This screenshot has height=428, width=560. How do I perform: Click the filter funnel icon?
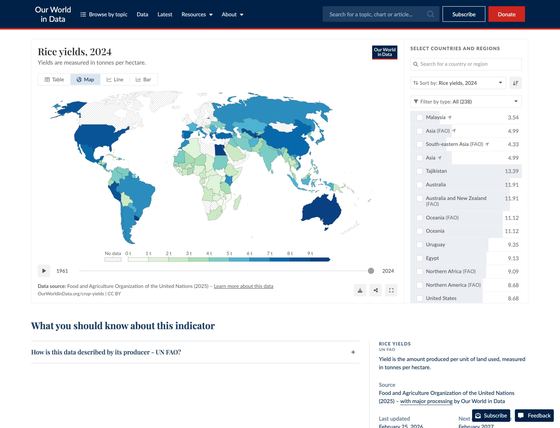click(416, 101)
